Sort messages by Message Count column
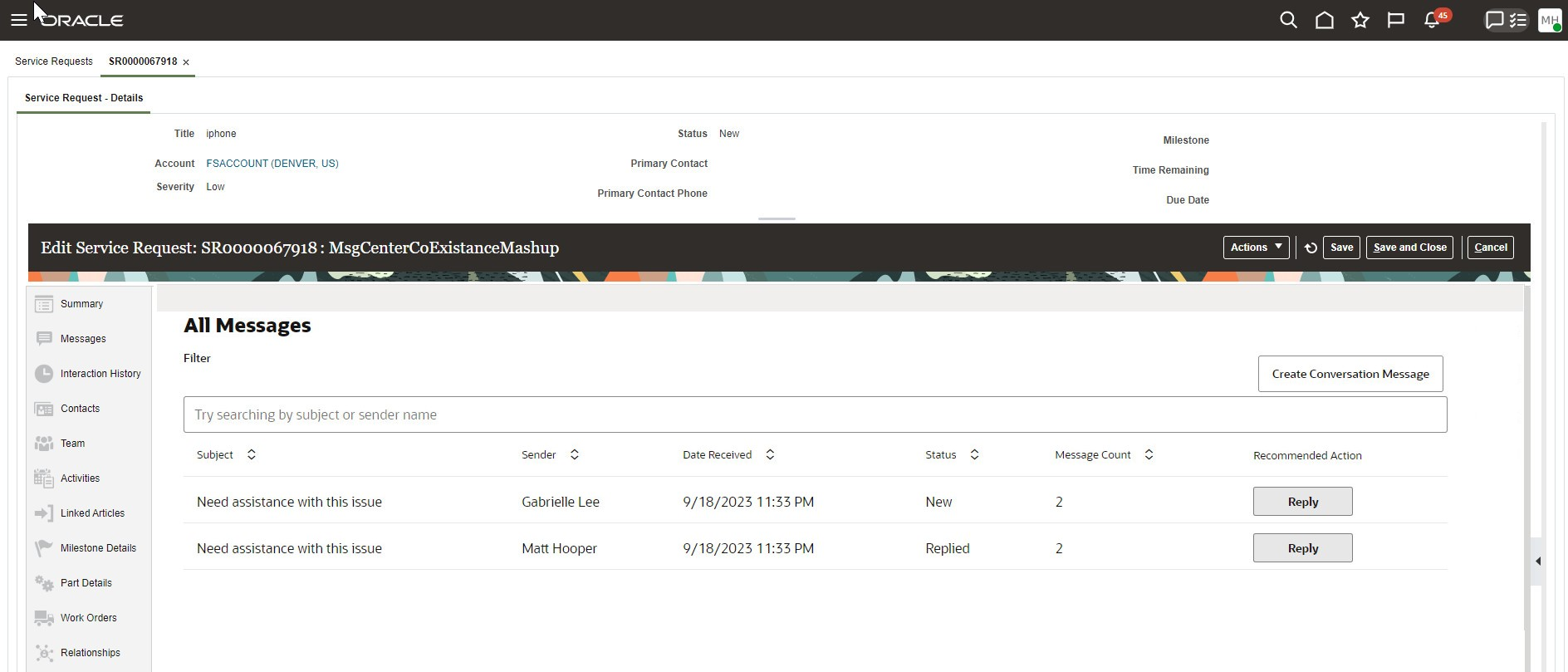 pyautogui.click(x=1149, y=454)
